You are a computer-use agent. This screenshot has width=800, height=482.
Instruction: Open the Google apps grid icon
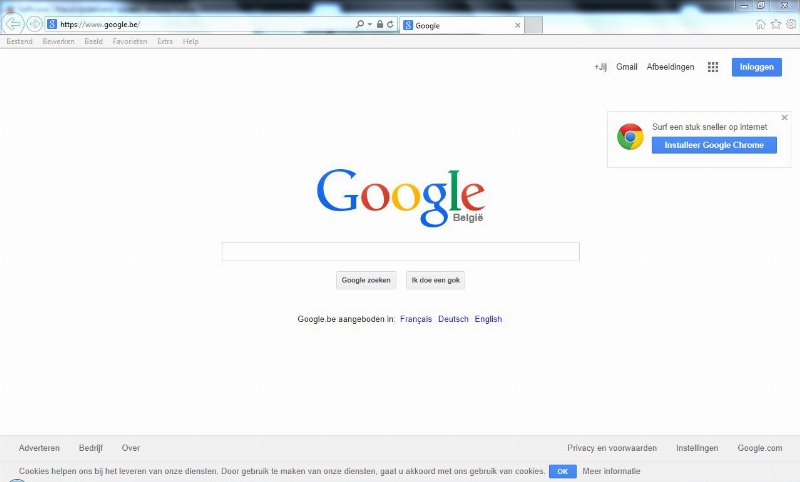pos(713,67)
